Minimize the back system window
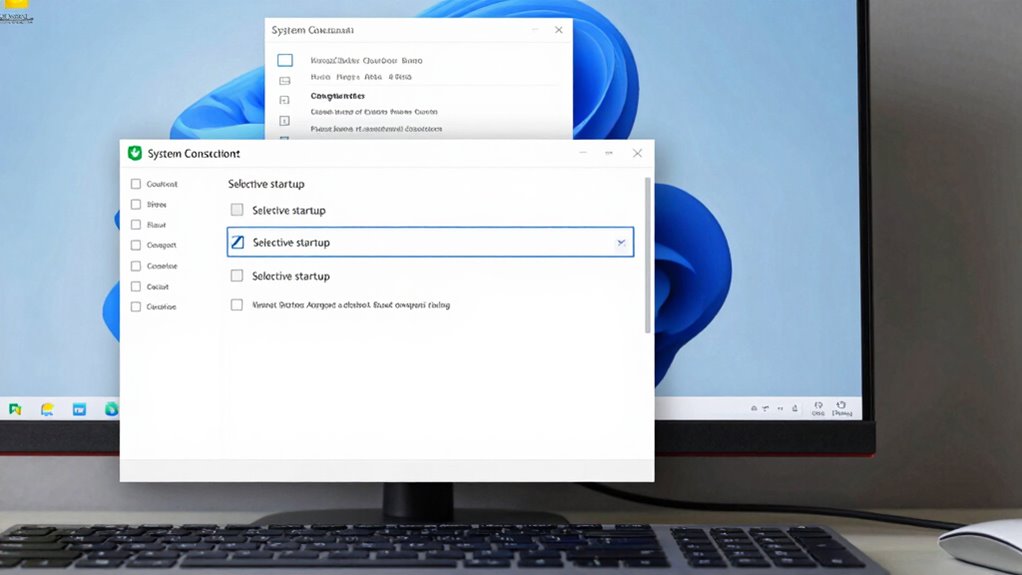1022x575 pixels. (x=535, y=30)
